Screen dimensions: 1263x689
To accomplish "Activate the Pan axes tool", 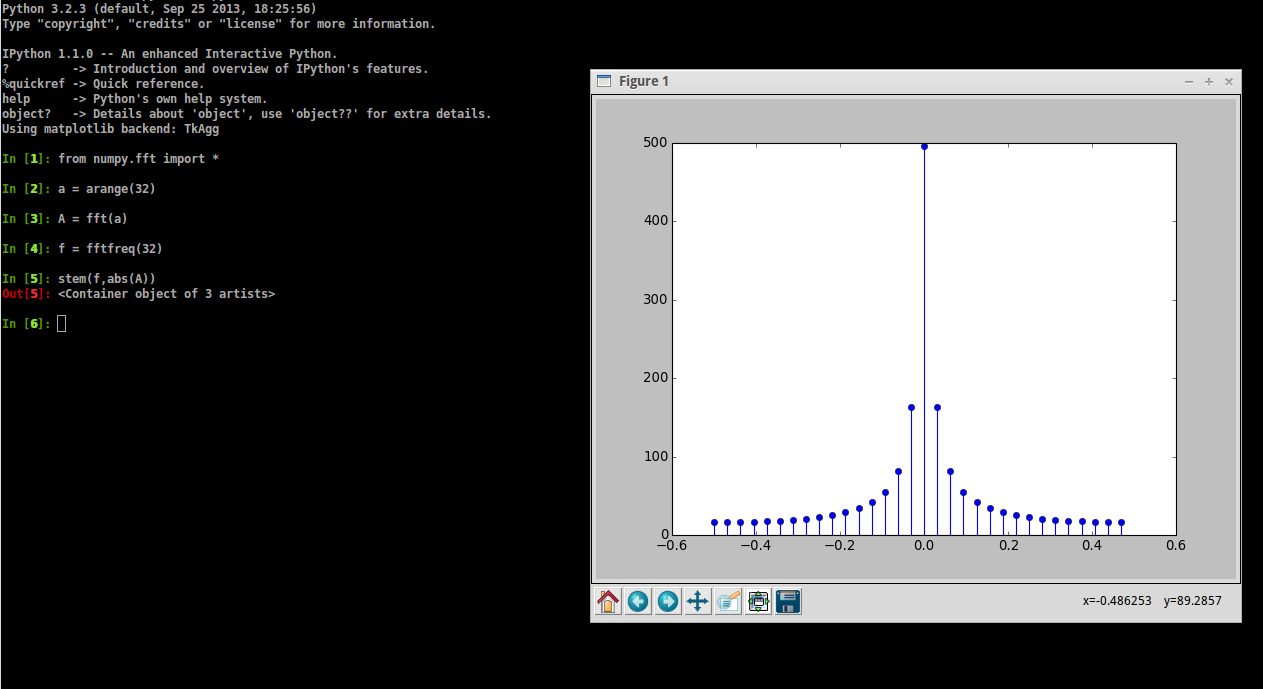I will click(x=698, y=601).
